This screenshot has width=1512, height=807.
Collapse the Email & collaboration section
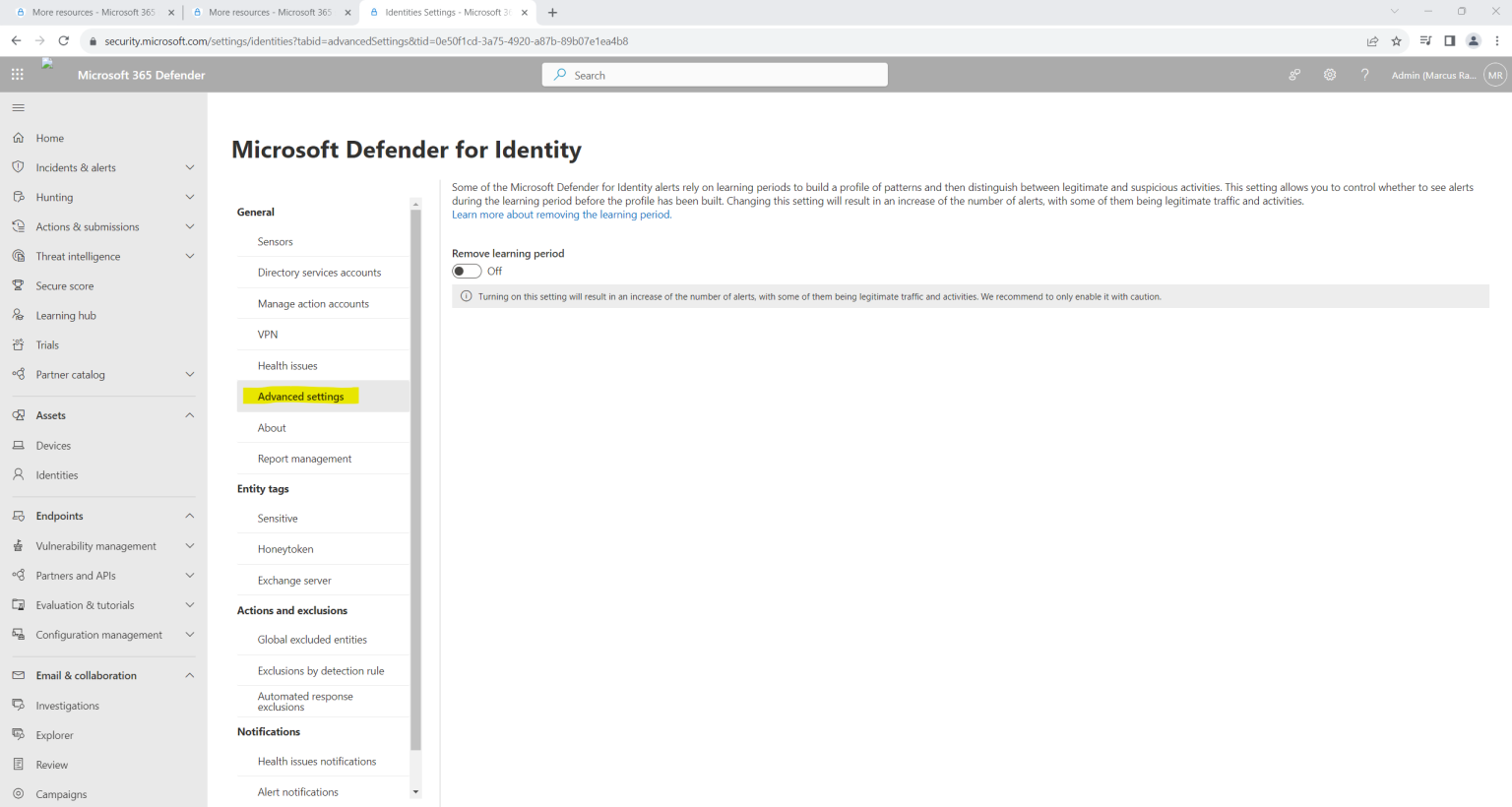pyautogui.click(x=189, y=675)
